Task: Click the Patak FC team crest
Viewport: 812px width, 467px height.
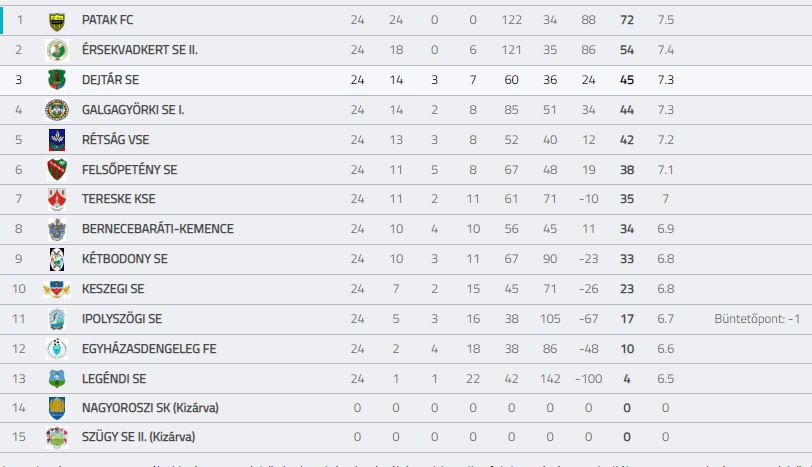Action: (x=57, y=21)
